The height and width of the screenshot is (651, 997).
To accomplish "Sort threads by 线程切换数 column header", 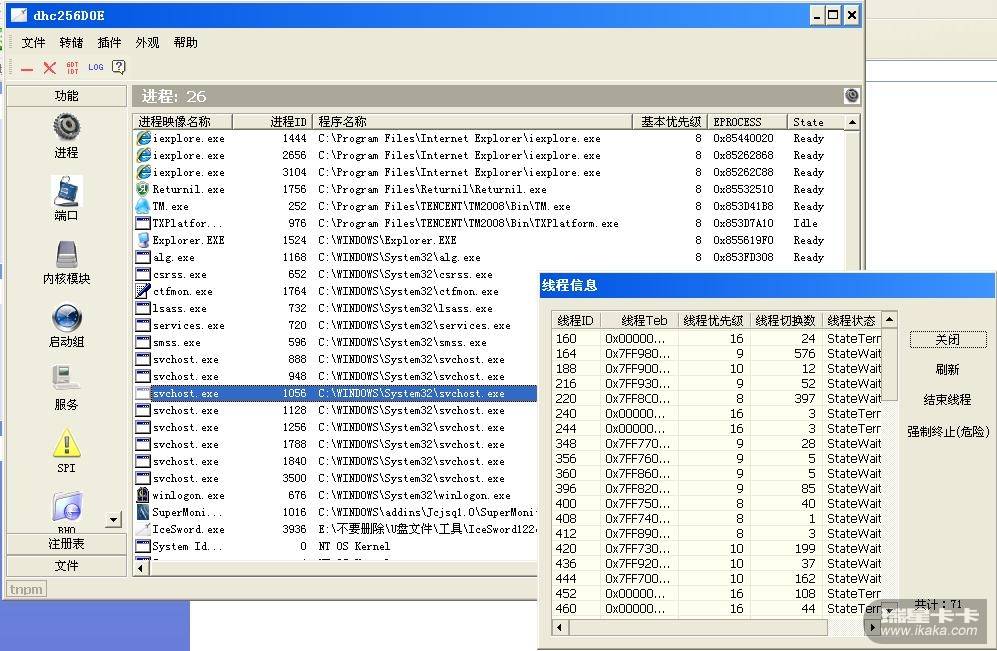I will click(786, 320).
